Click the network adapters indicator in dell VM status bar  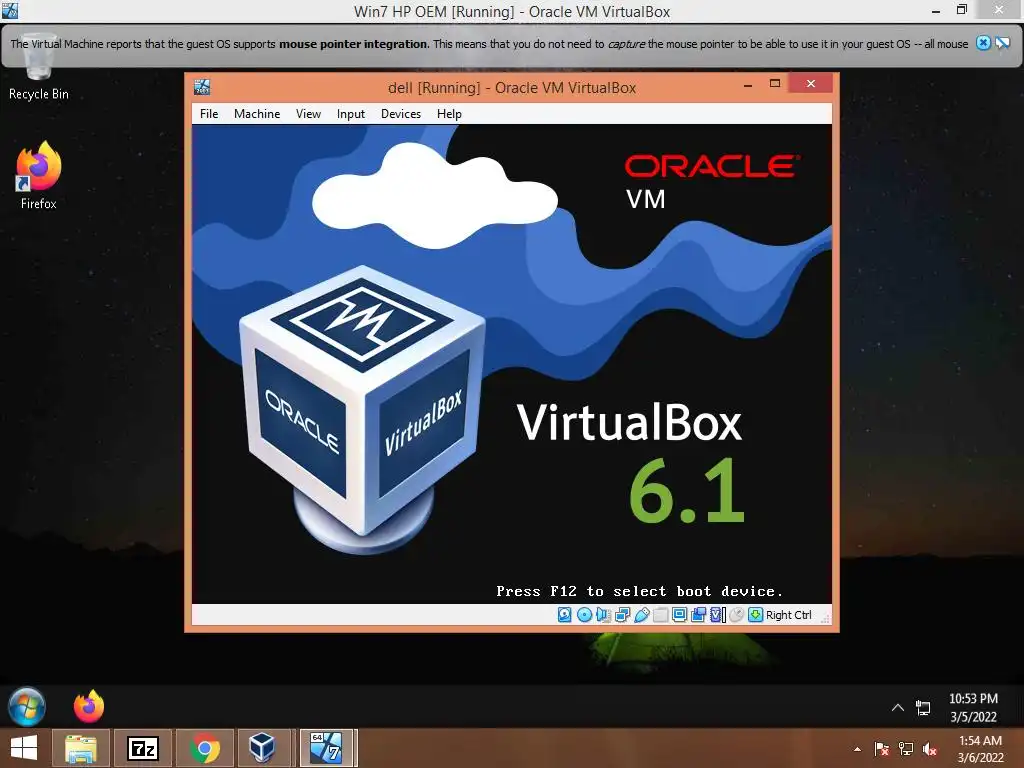(x=622, y=615)
